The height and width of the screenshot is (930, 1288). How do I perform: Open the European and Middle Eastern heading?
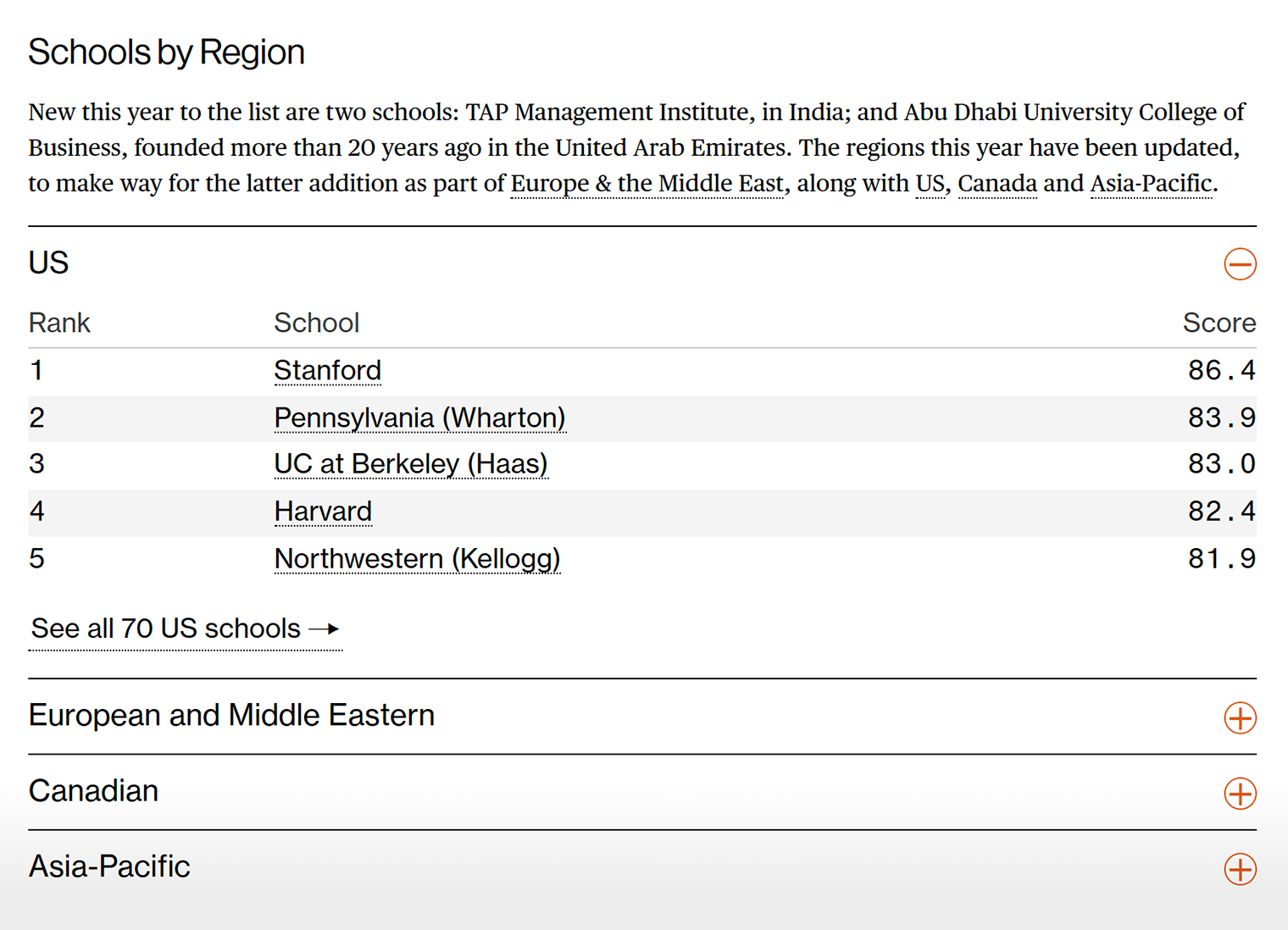tap(231, 716)
